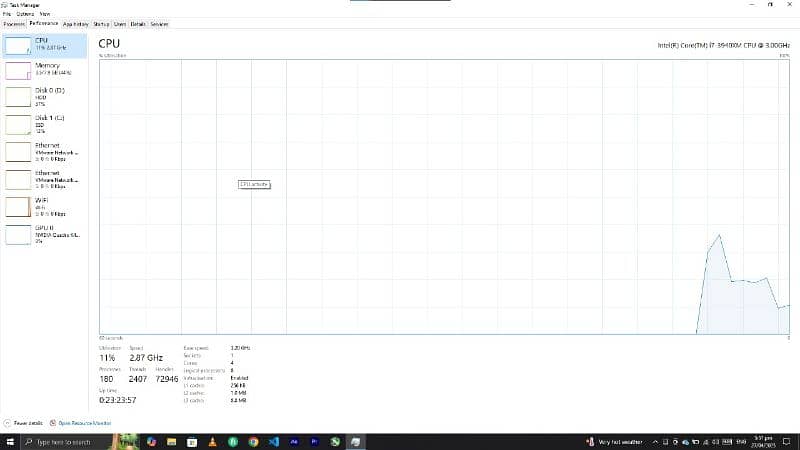
Task: Open the Options menu
Action: point(25,14)
